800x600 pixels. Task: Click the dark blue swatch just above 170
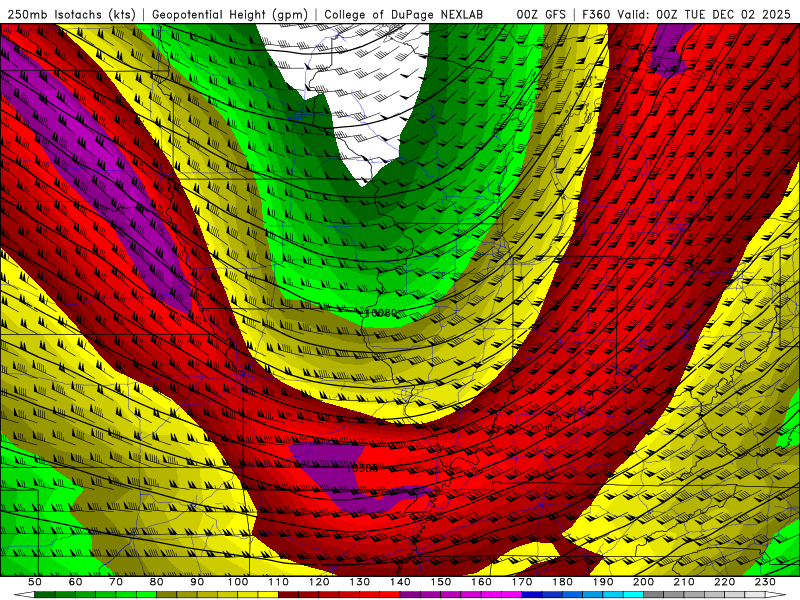pos(532,594)
